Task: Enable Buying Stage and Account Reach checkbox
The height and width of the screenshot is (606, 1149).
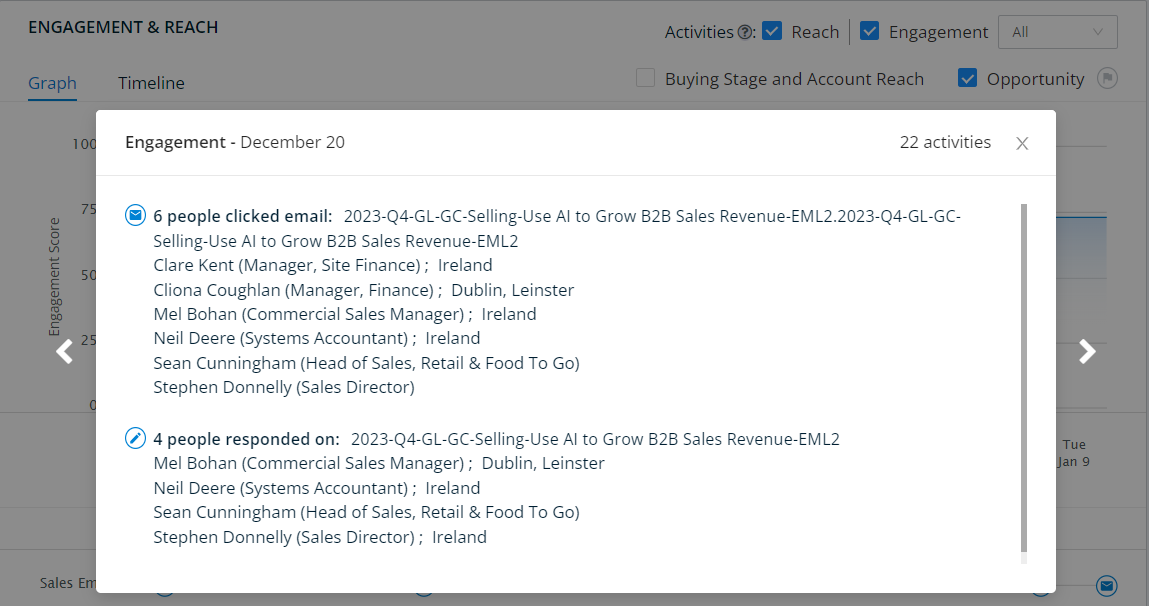Action: click(x=645, y=78)
